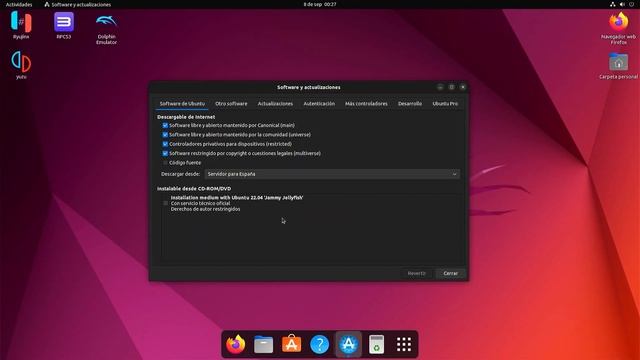The height and width of the screenshot is (360, 640).
Task: Open the clock calendar in top bar
Action: tap(320, 4)
